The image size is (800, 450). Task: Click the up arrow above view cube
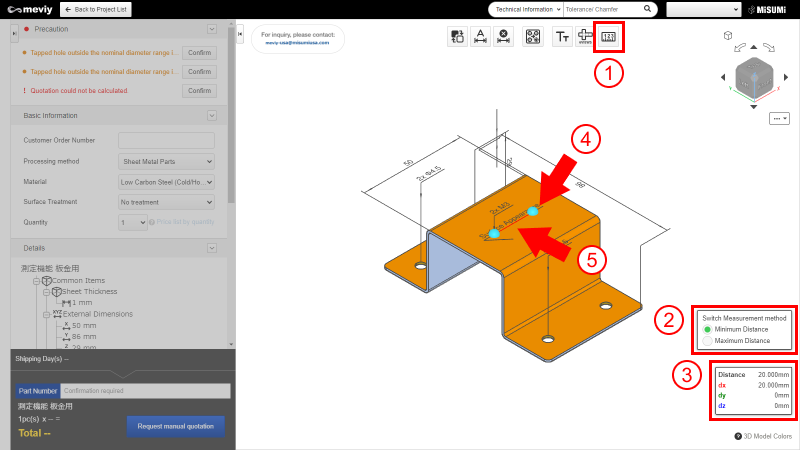(x=754, y=47)
